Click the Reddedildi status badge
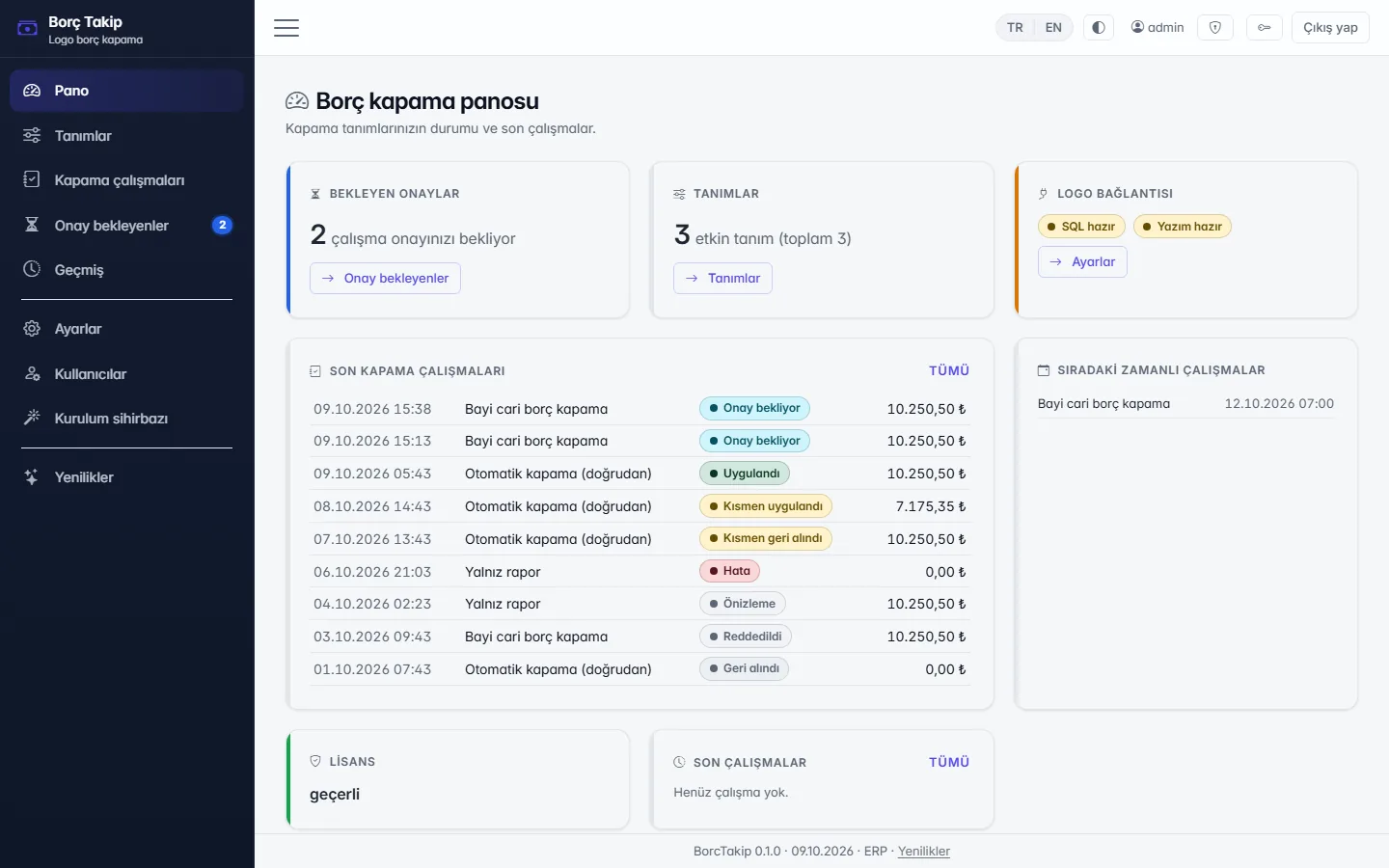 coord(746,637)
